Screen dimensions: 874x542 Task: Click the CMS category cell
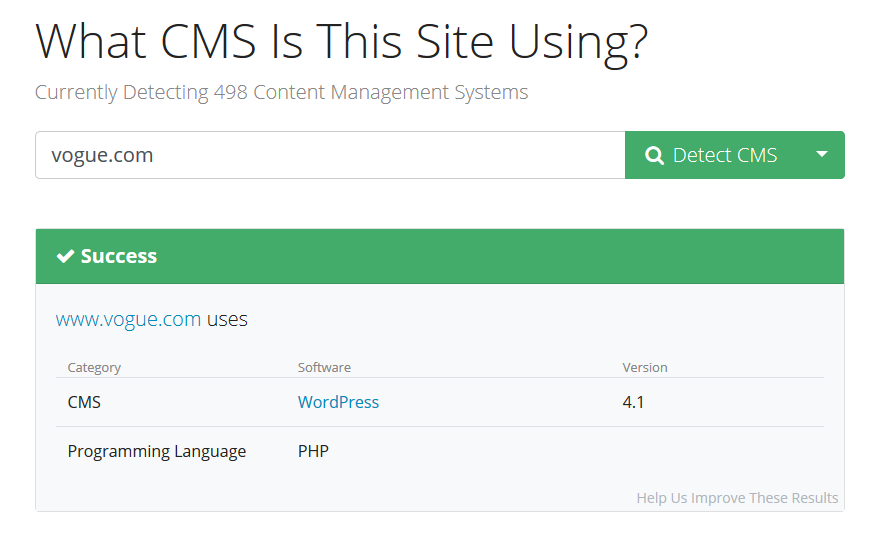click(x=84, y=402)
